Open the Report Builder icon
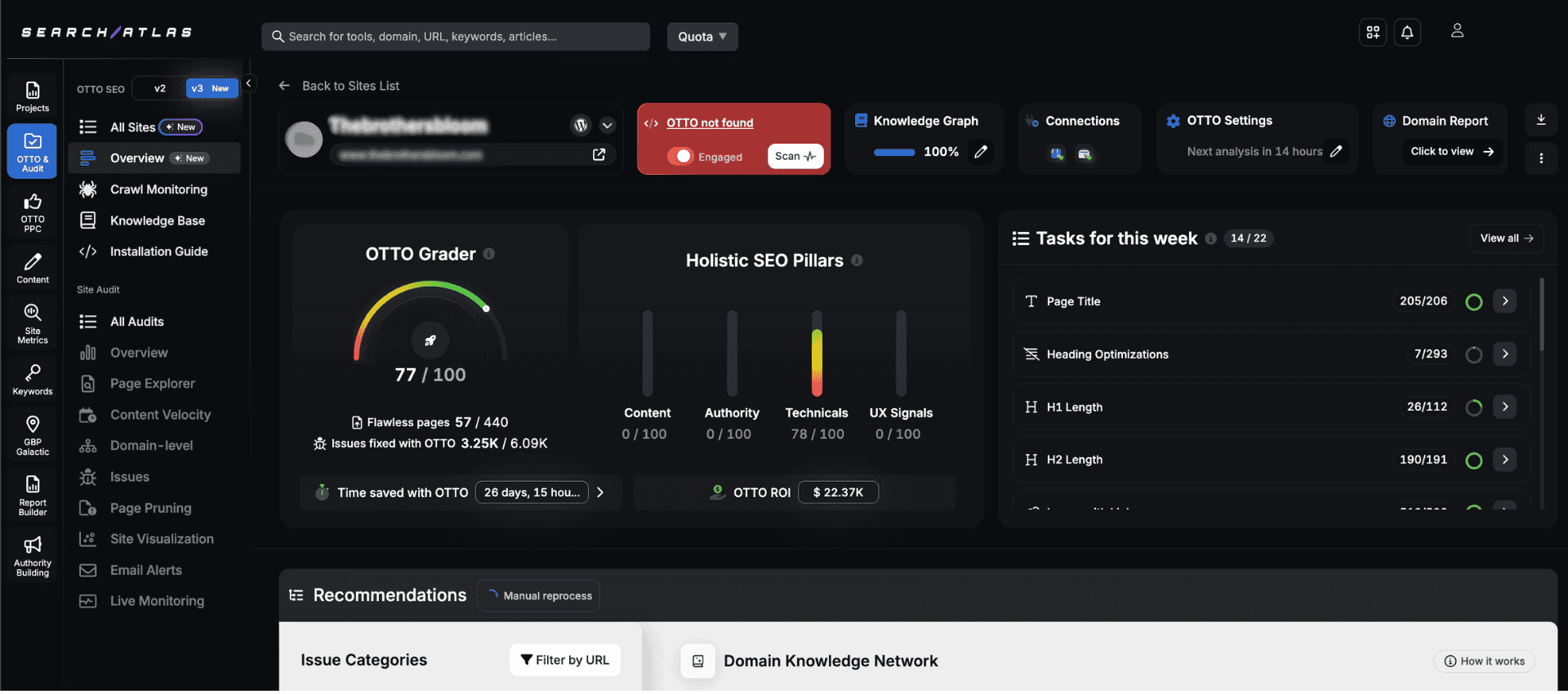 click(33, 495)
